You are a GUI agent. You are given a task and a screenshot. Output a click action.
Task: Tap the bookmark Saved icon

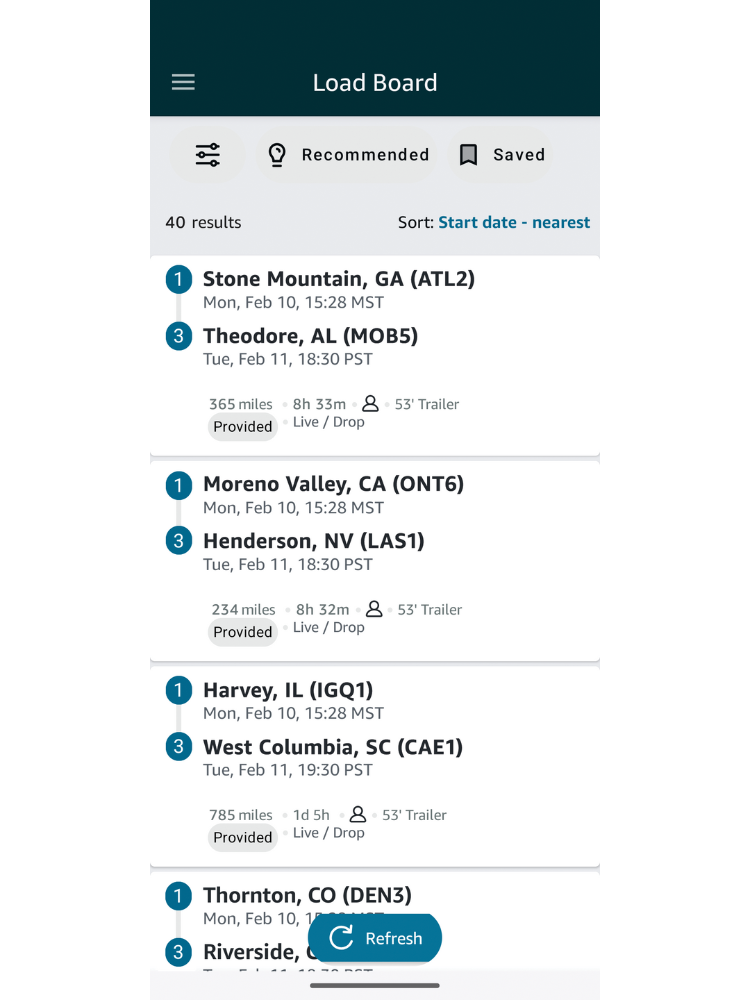click(468, 155)
